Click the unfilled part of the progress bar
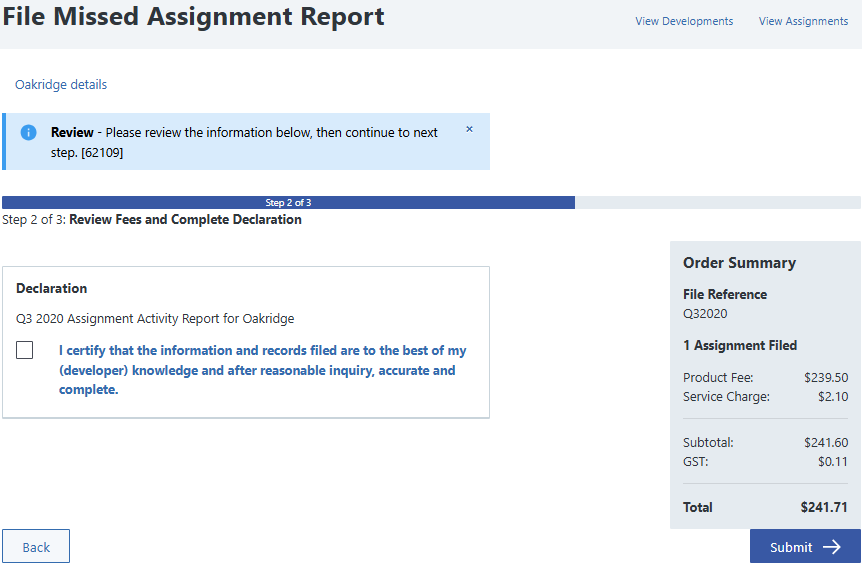 [717, 202]
